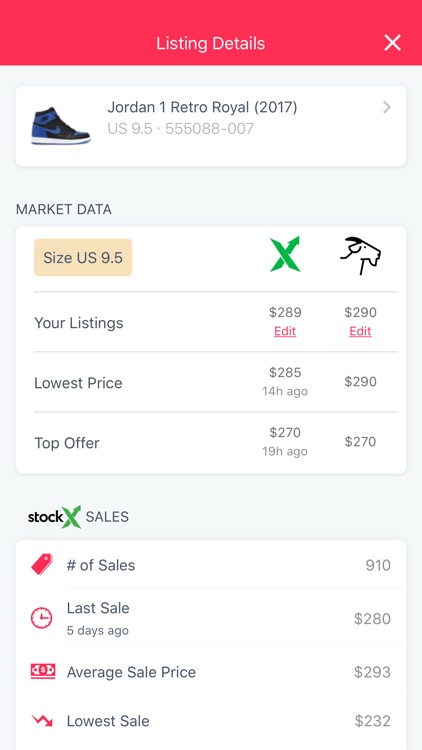Edit the $289 StockX listing
422x750 pixels.
click(285, 331)
